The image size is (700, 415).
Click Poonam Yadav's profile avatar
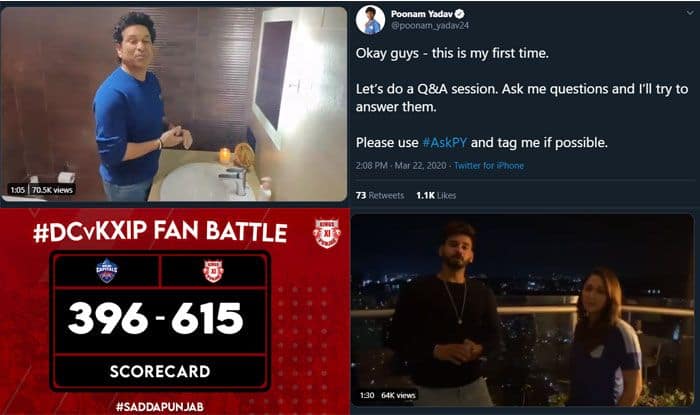[x=371, y=20]
